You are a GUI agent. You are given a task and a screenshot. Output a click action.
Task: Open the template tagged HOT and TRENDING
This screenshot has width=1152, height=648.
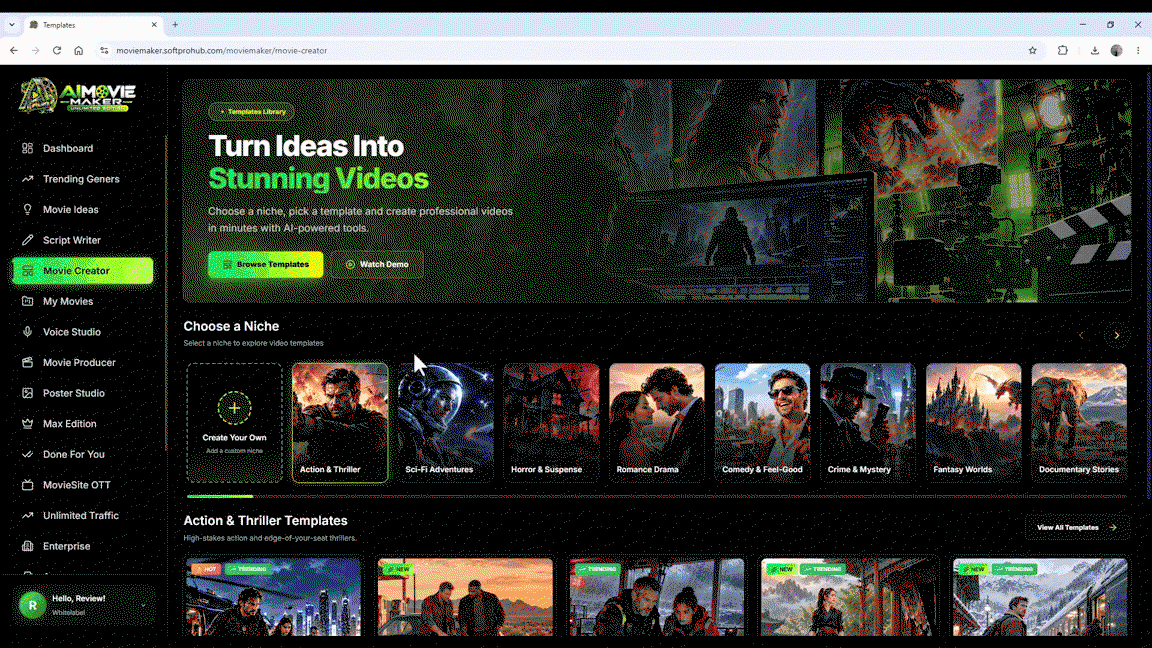273,596
